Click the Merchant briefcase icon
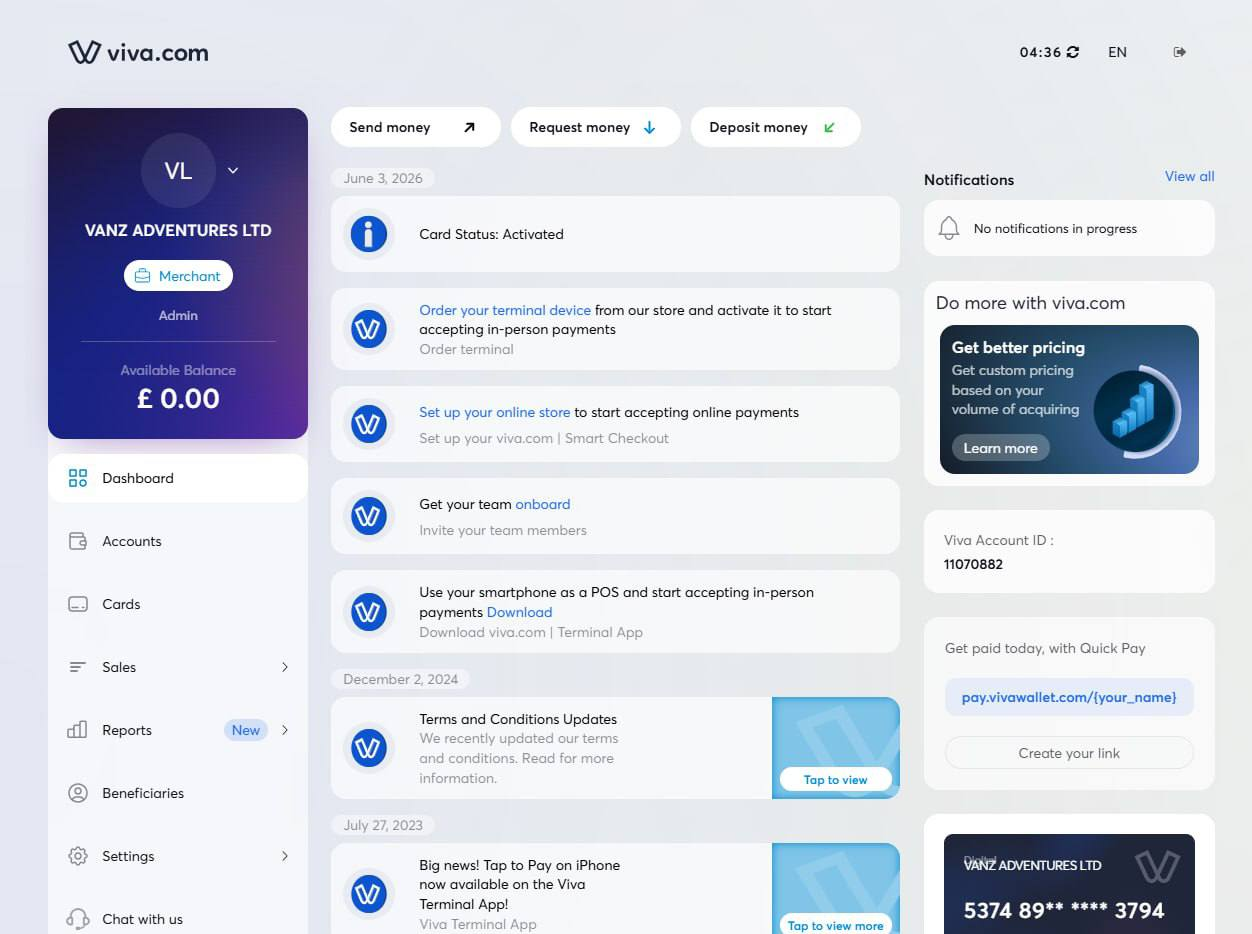The width and height of the screenshot is (1252, 934). point(143,276)
